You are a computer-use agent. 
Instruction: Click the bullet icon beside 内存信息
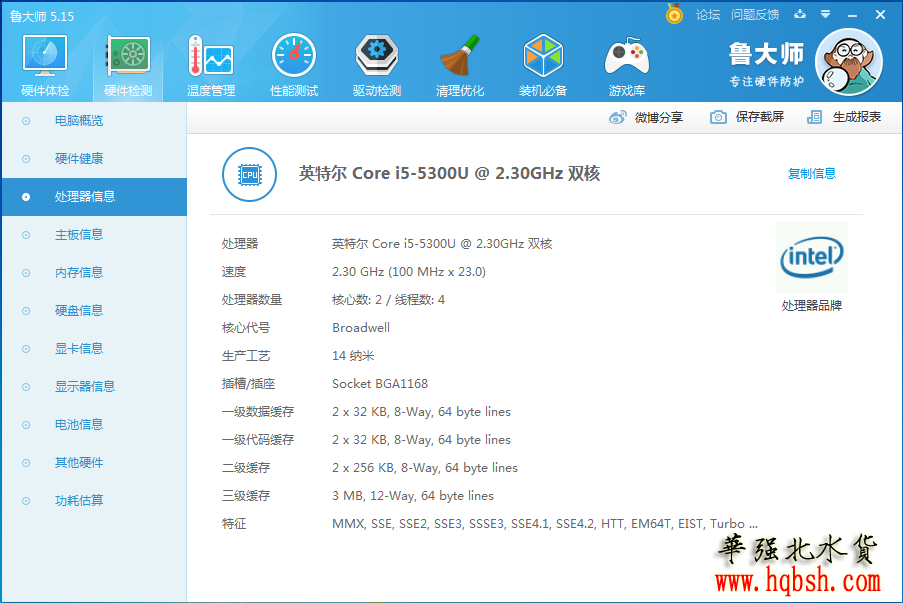pyautogui.click(x=26, y=273)
